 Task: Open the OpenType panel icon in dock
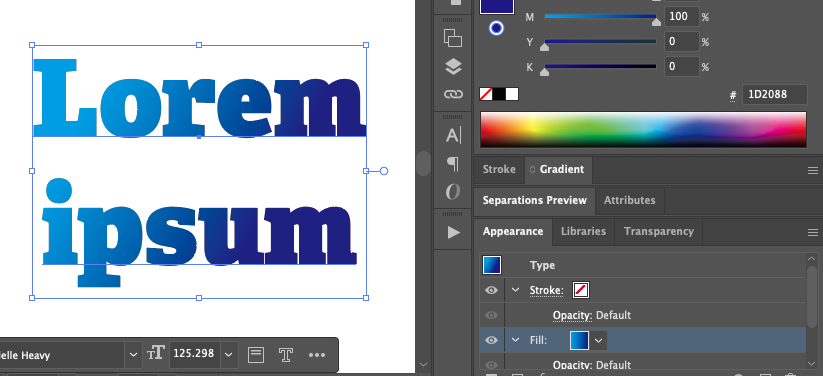pos(452,192)
